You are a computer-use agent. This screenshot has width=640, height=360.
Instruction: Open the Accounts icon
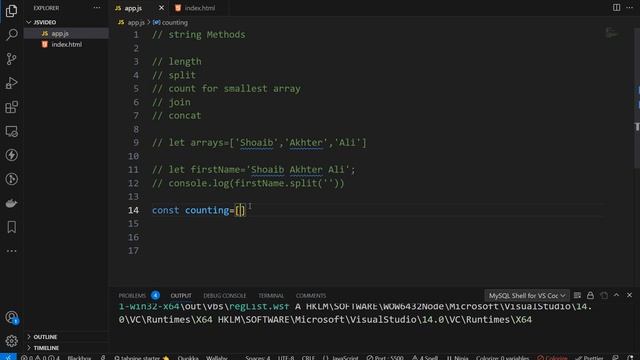pos(11,317)
